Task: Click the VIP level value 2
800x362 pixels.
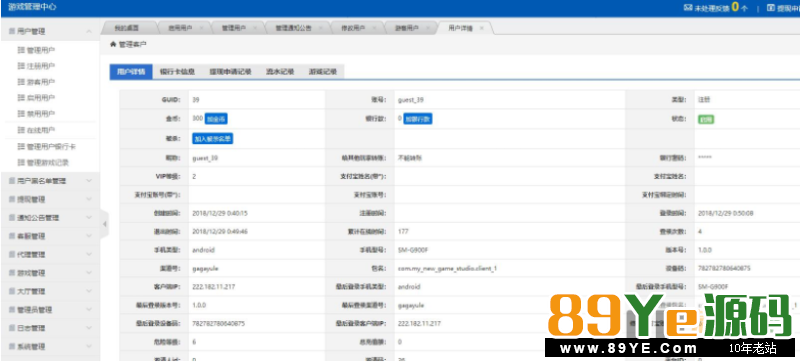Action: 194,176
